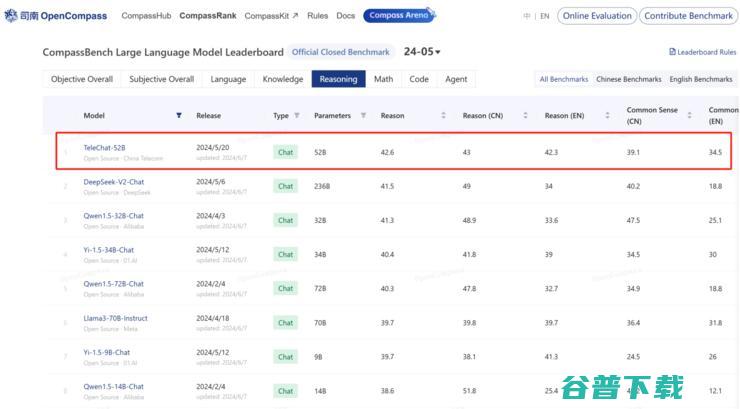Open the Qwen1.5-72B-Chat model link

[x=113, y=284]
